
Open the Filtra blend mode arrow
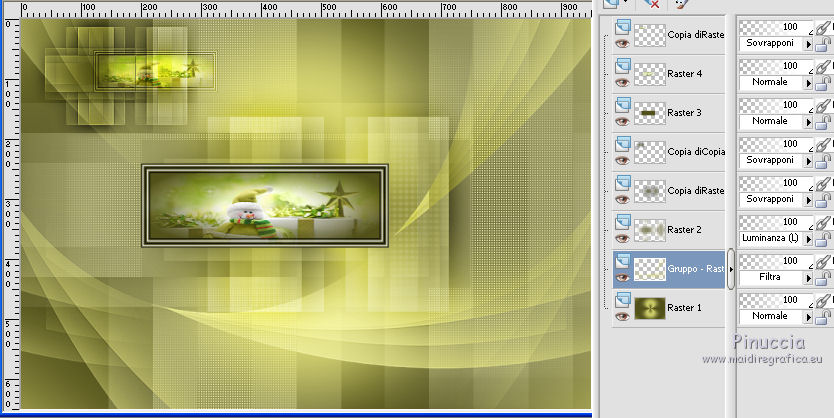808,278
